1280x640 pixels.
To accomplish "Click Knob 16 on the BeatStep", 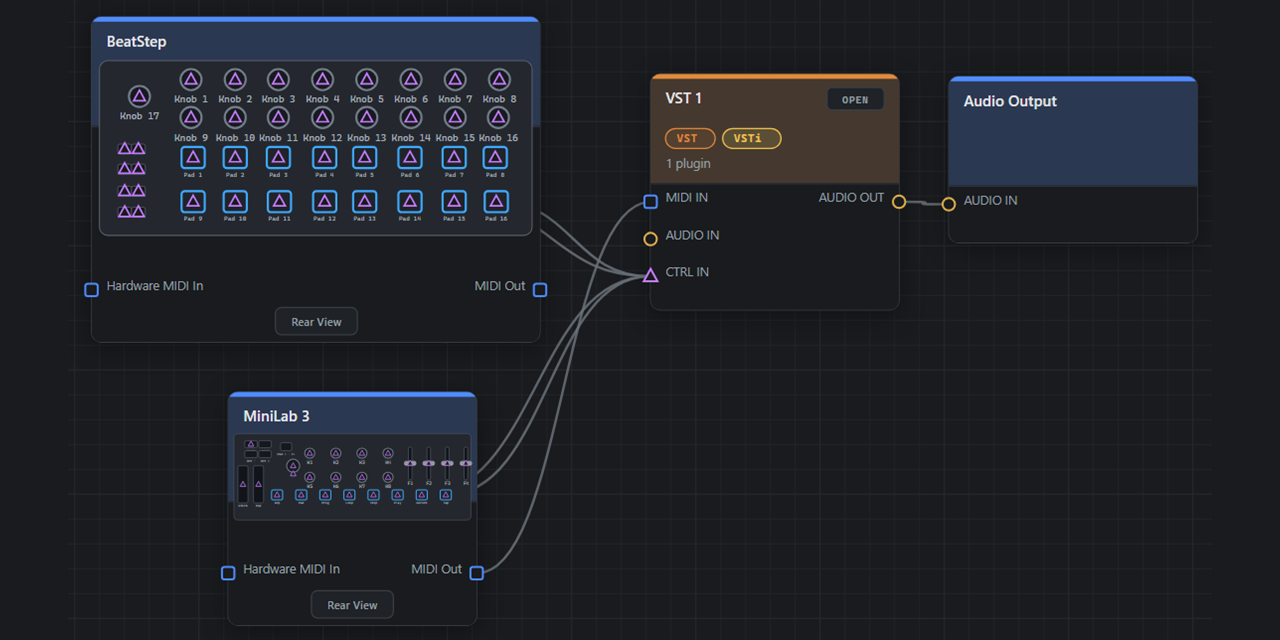I will [498, 119].
